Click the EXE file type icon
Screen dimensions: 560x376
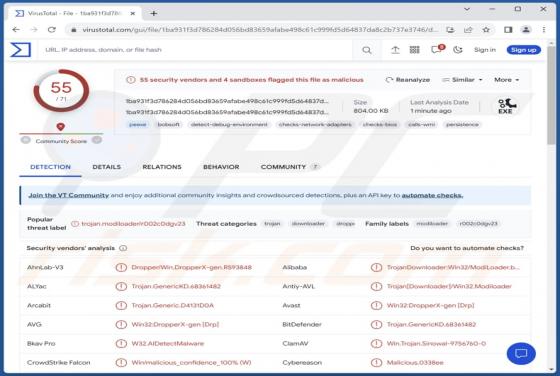coord(506,106)
